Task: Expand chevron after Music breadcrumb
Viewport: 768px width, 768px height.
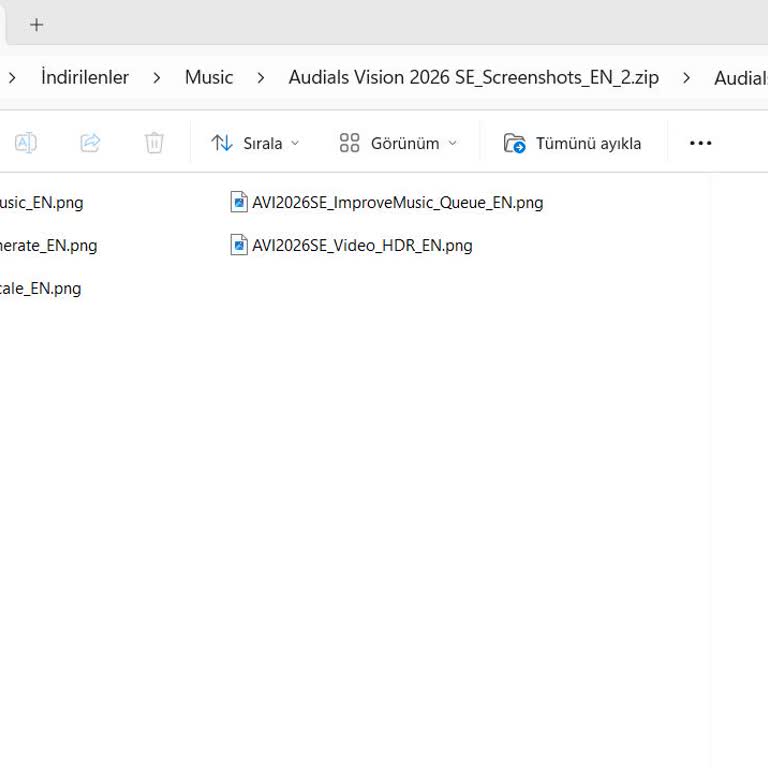Action: pyautogui.click(x=261, y=77)
